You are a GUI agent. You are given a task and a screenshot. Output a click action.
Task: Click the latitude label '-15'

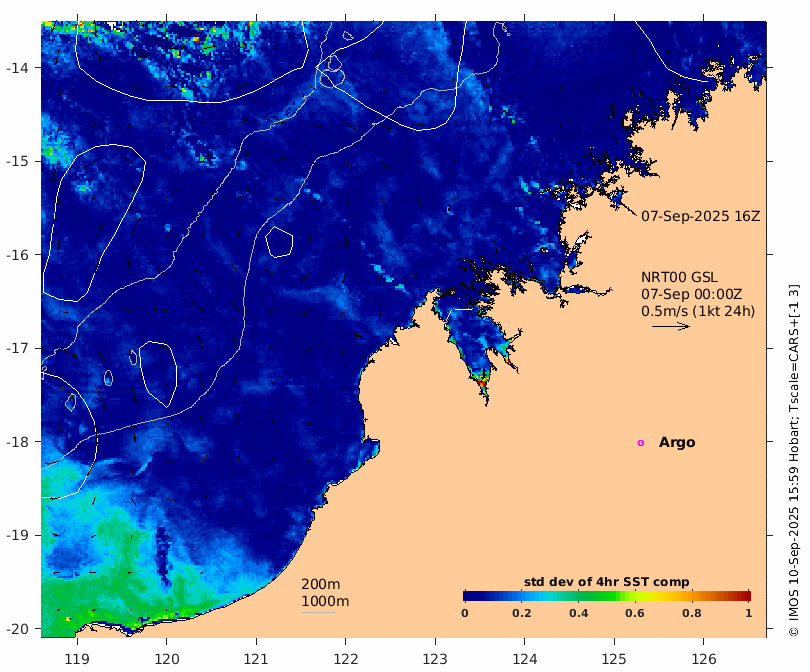pyautogui.click(x=17, y=161)
